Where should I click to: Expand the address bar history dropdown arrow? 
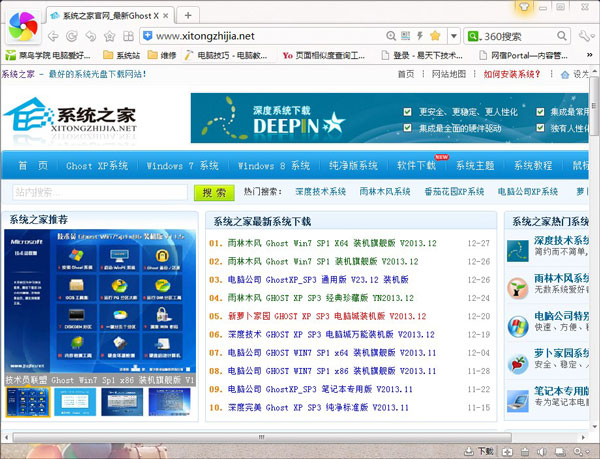(453, 36)
